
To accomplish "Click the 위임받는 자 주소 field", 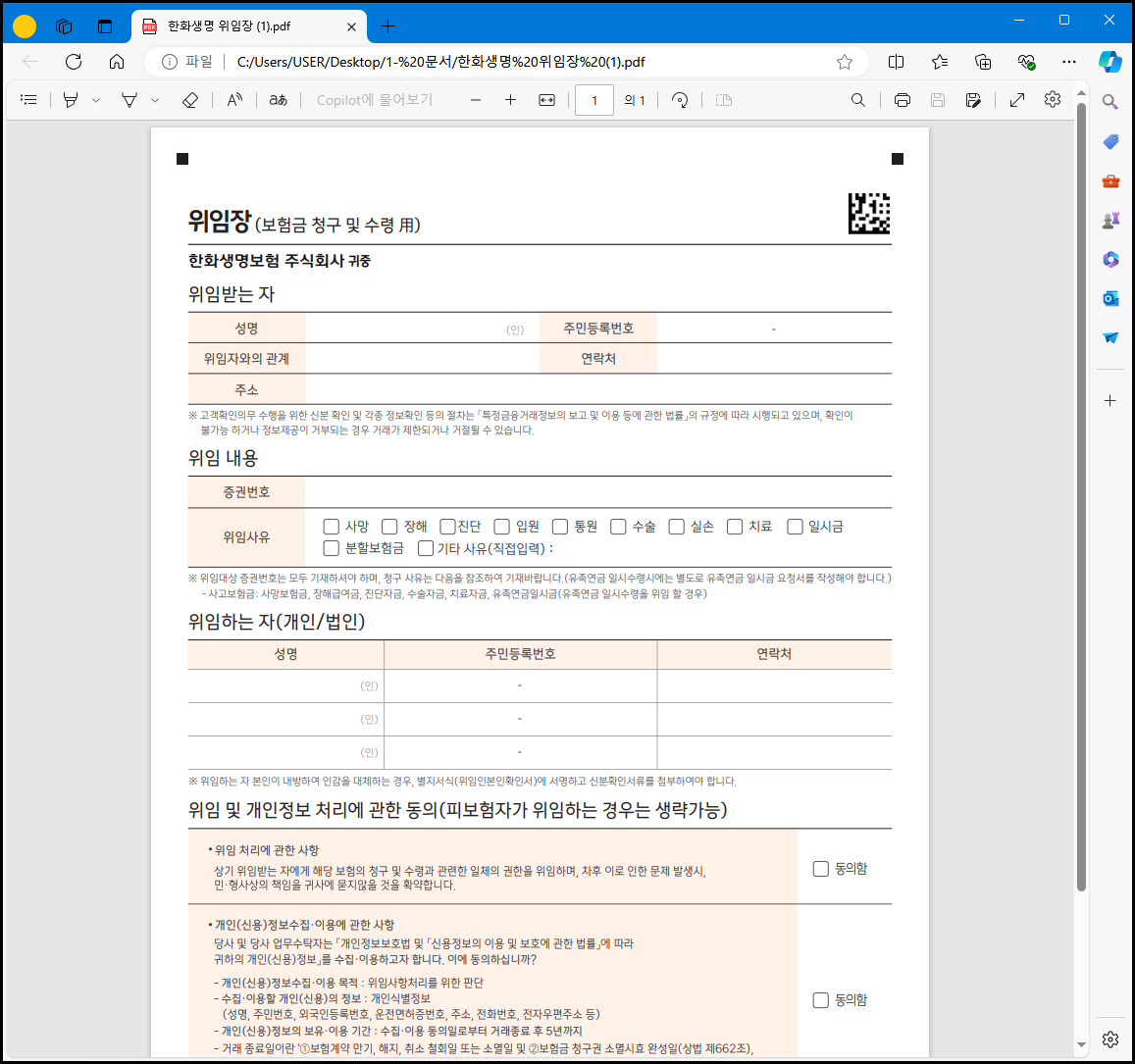I will click(x=597, y=389).
